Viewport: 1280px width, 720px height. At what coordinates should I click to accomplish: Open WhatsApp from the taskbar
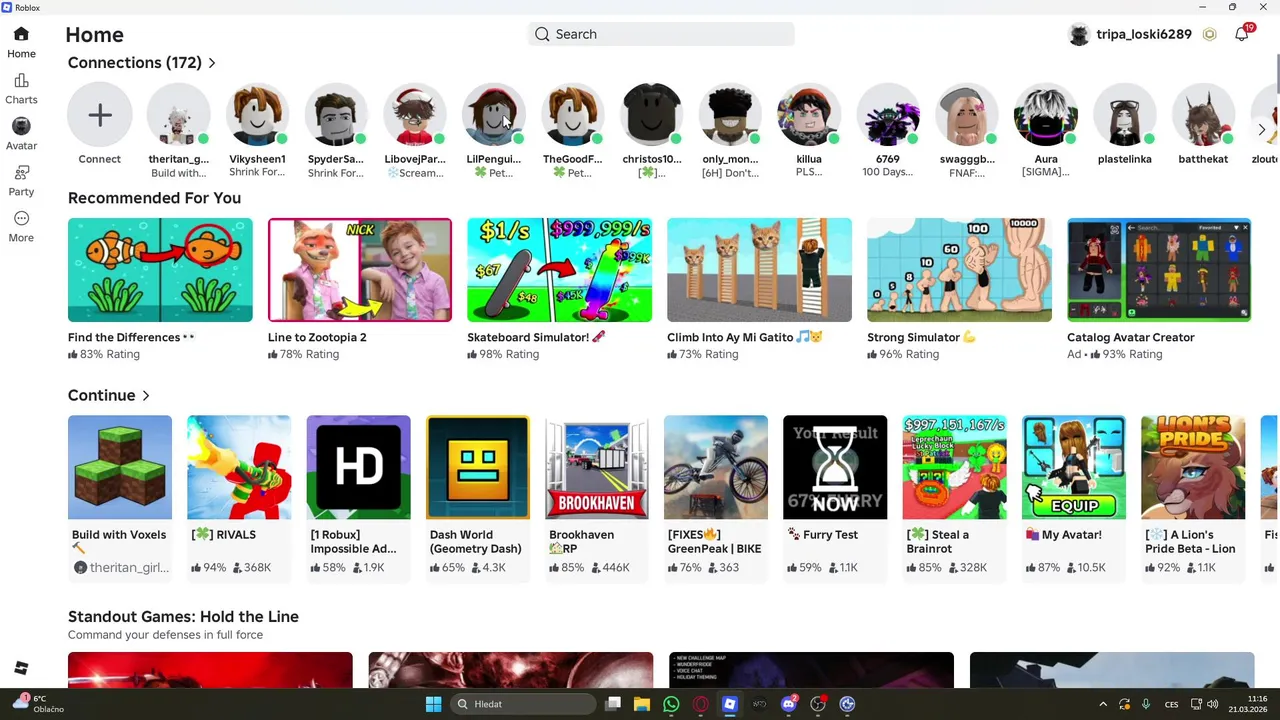point(671,704)
